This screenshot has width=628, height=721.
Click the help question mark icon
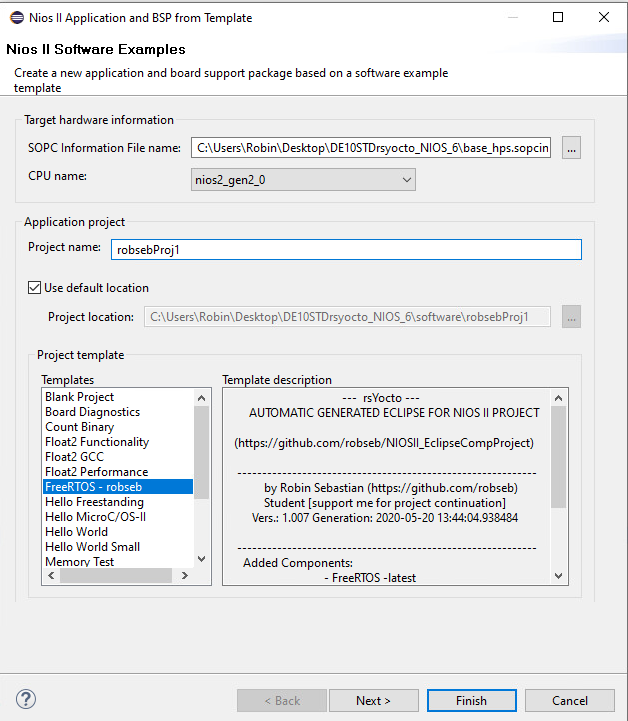tap(27, 700)
